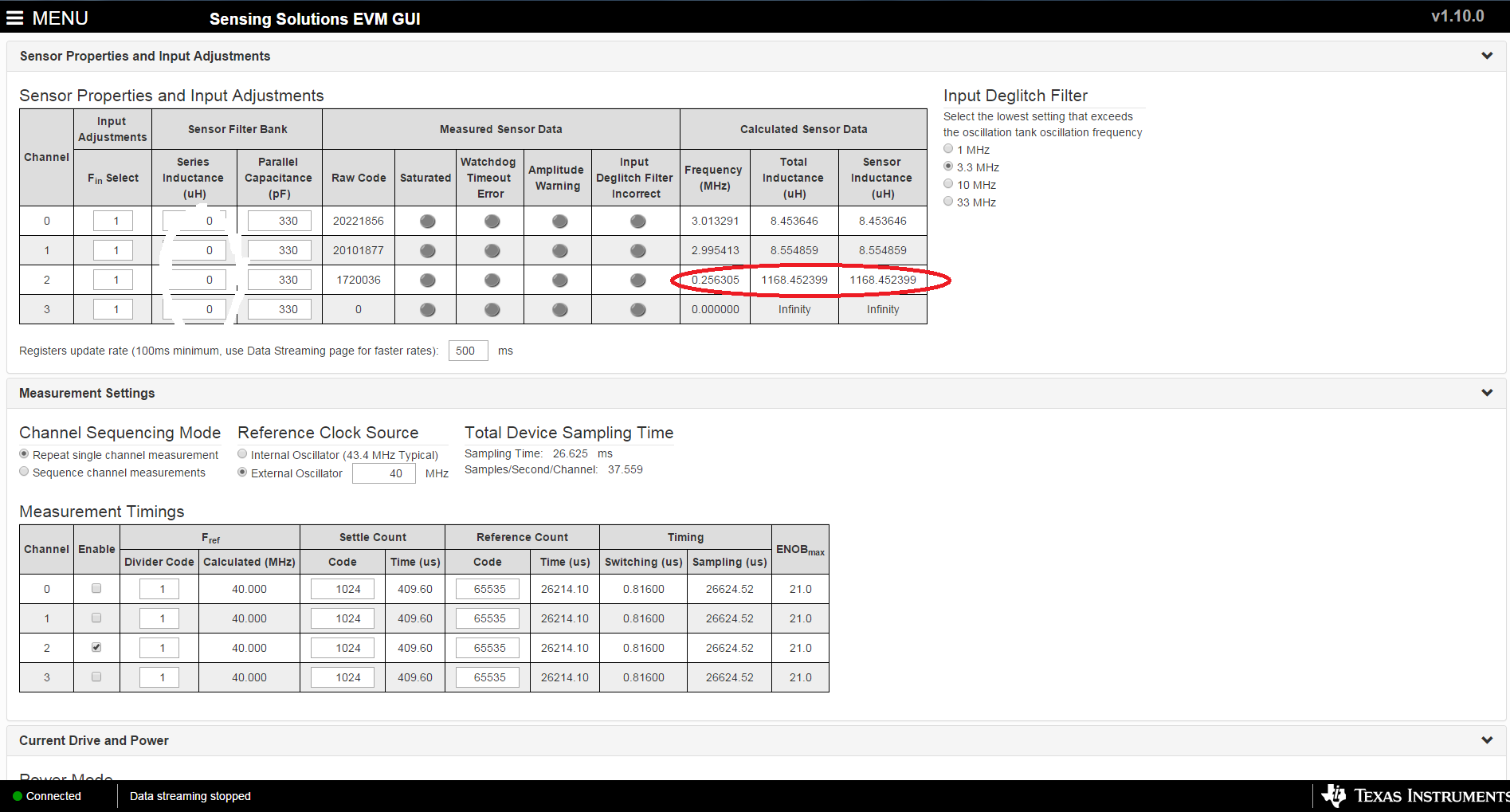Click channel 0 frequency value 3.013291
This screenshot has height=812, width=1510.
[x=716, y=221]
